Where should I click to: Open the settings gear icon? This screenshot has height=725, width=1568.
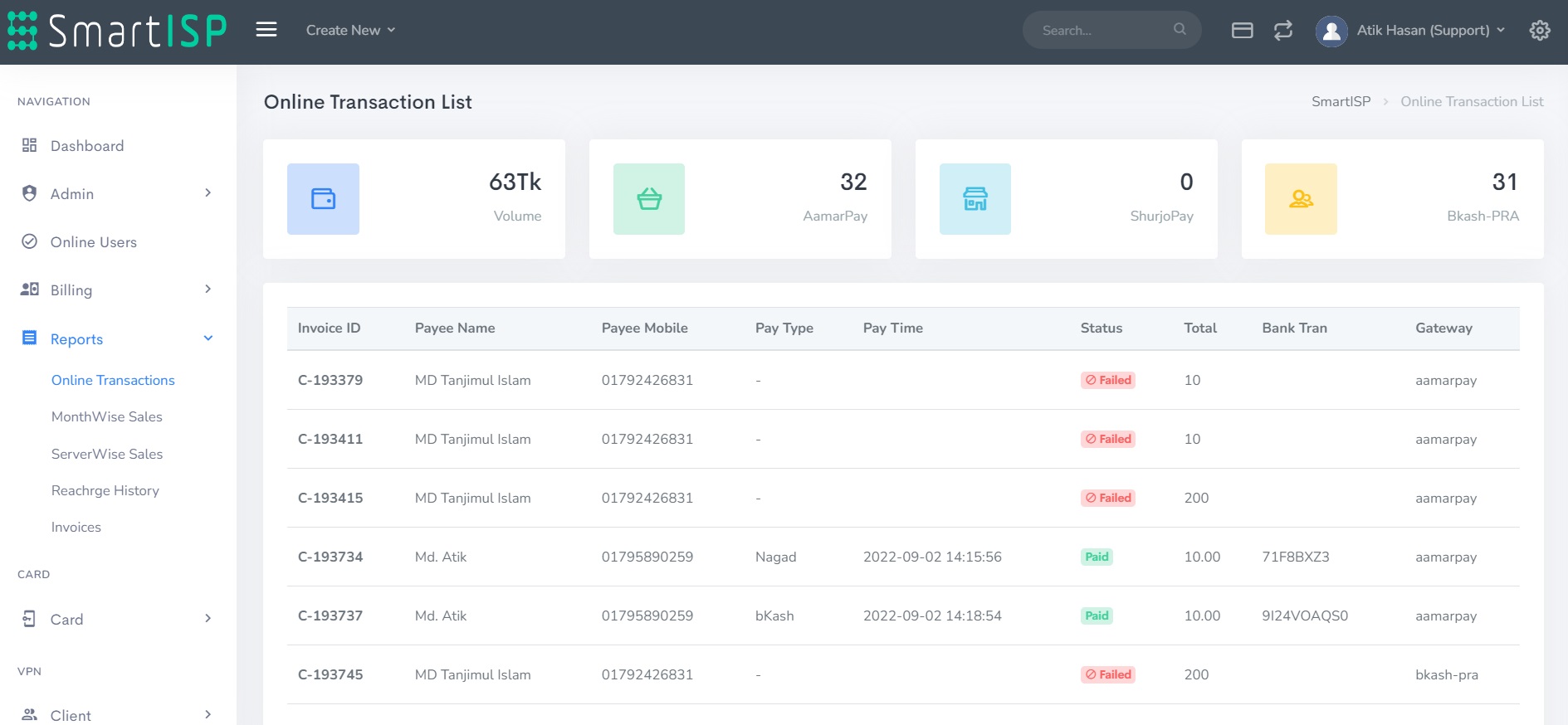tap(1540, 31)
